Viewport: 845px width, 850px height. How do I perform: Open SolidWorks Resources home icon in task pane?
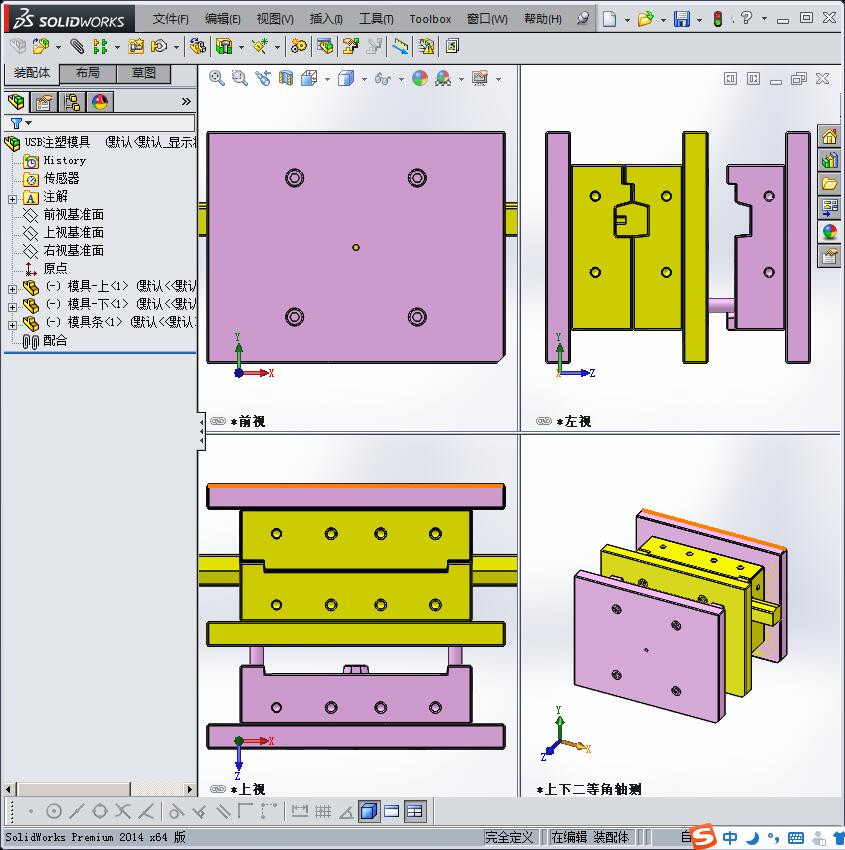pyautogui.click(x=831, y=135)
